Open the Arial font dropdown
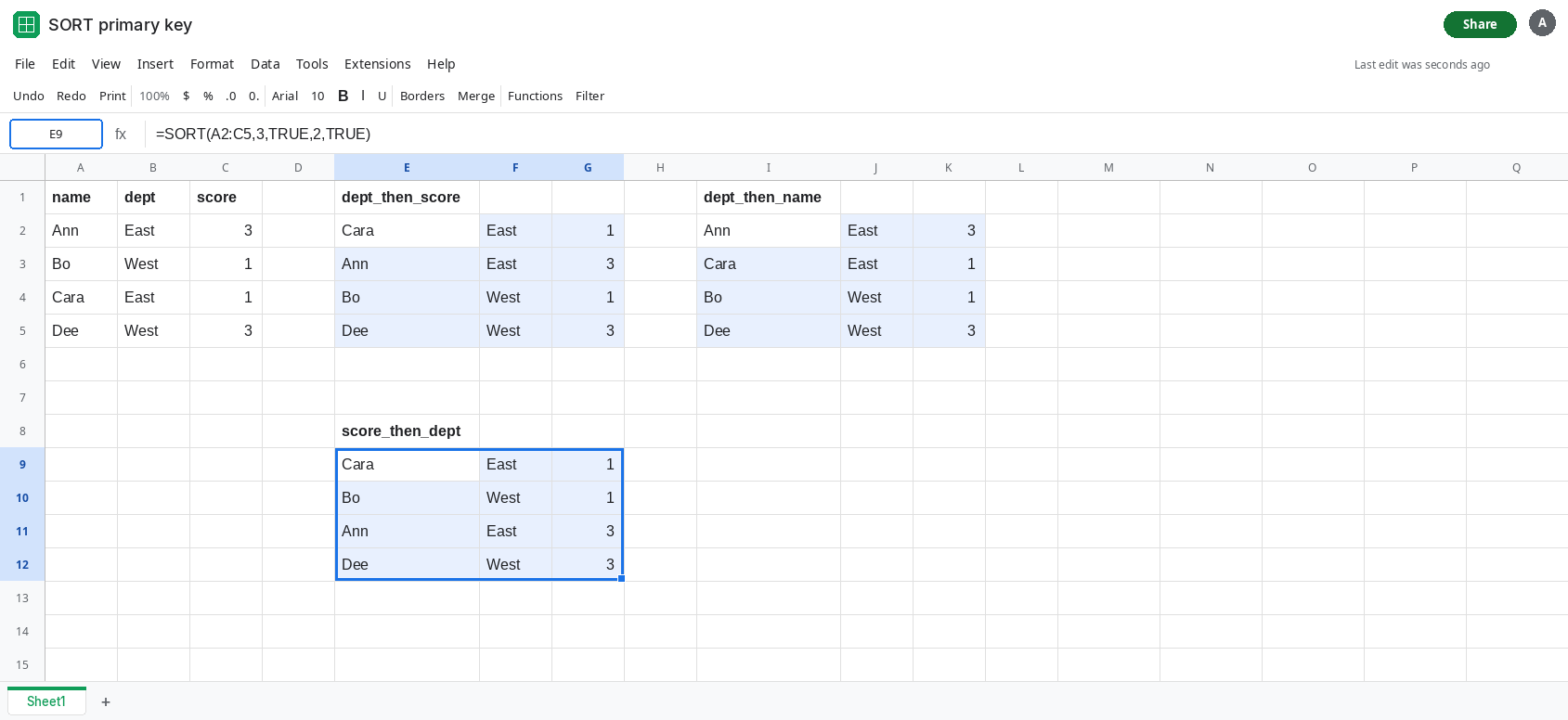The image size is (1568, 720). click(x=285, y=96)
